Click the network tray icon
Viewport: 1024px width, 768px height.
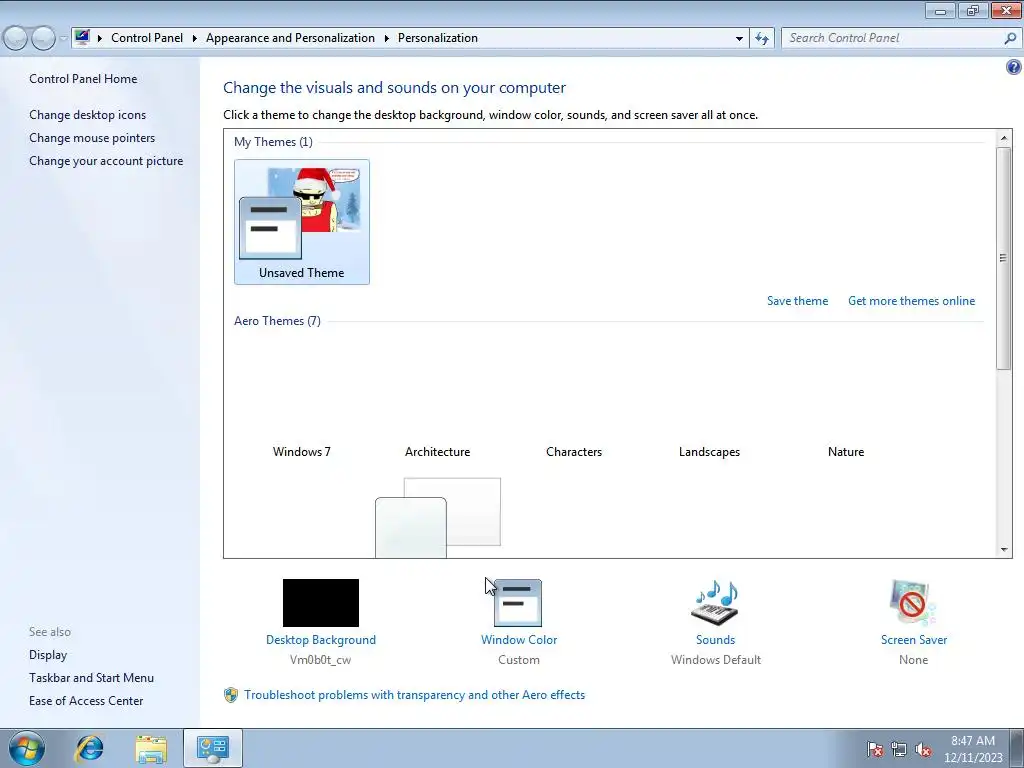coord(899,749)
